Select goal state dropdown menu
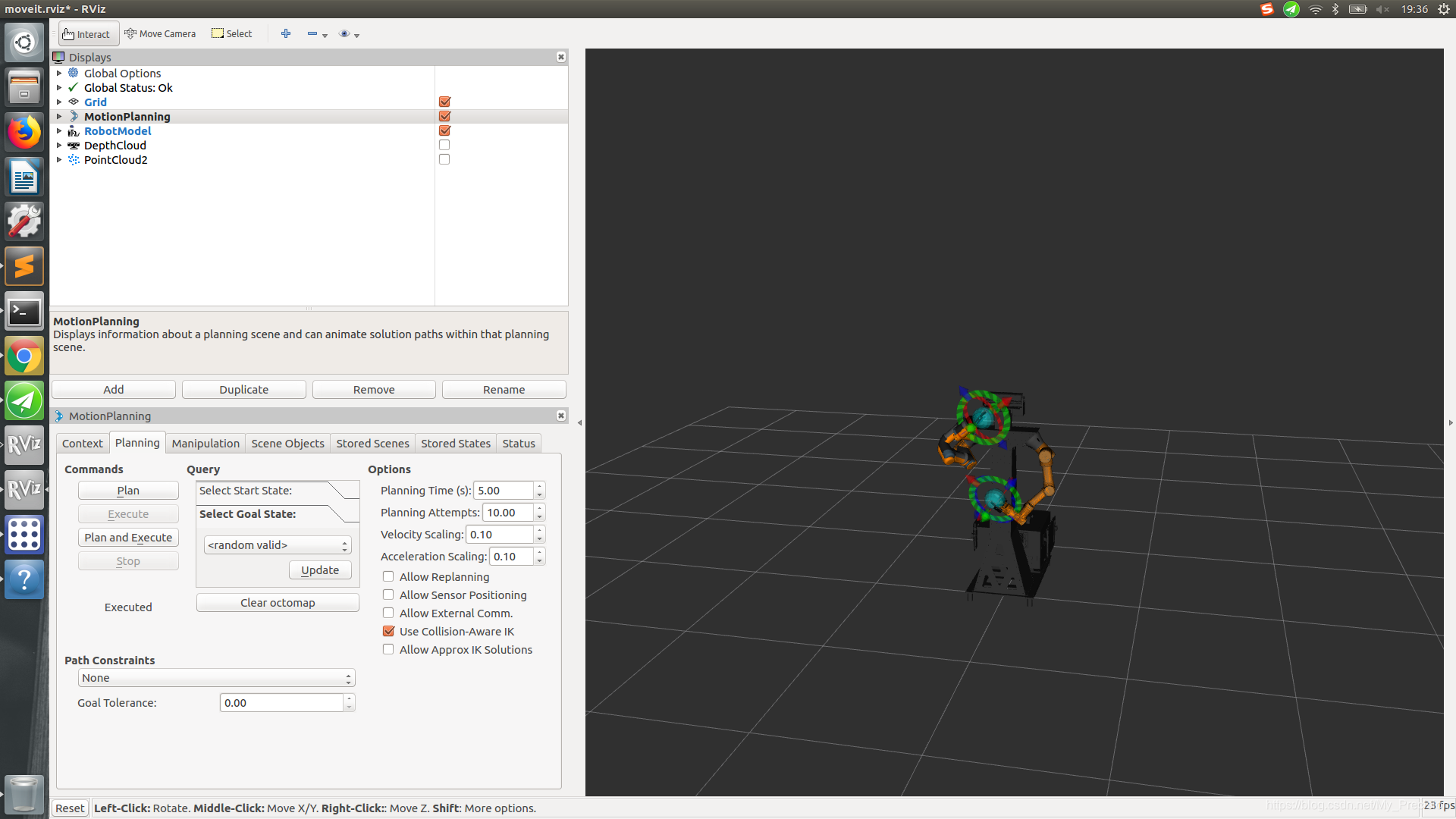 click(x=277, y=544)
